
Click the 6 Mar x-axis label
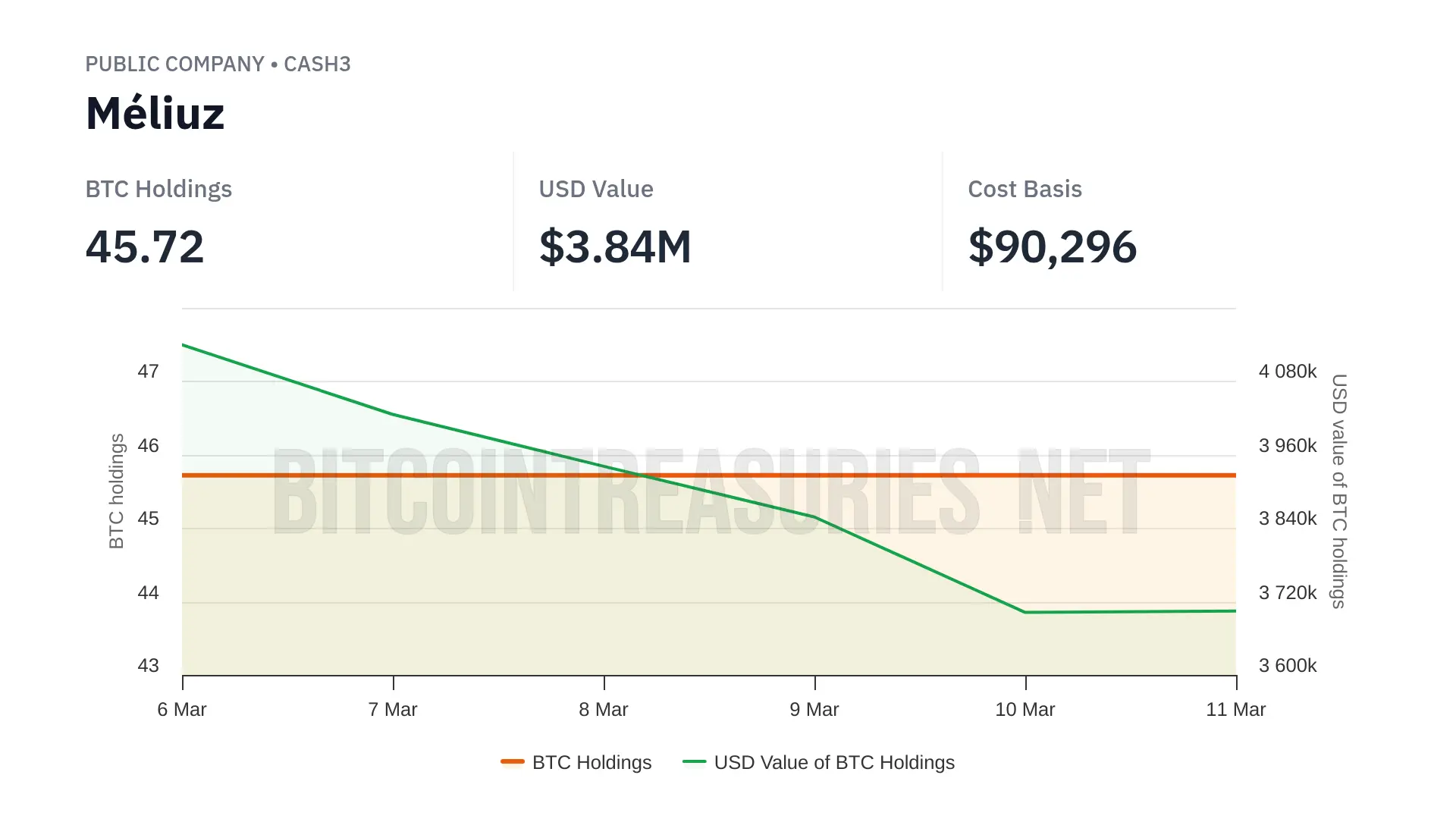pyautogui.click(x=182, y=710)
